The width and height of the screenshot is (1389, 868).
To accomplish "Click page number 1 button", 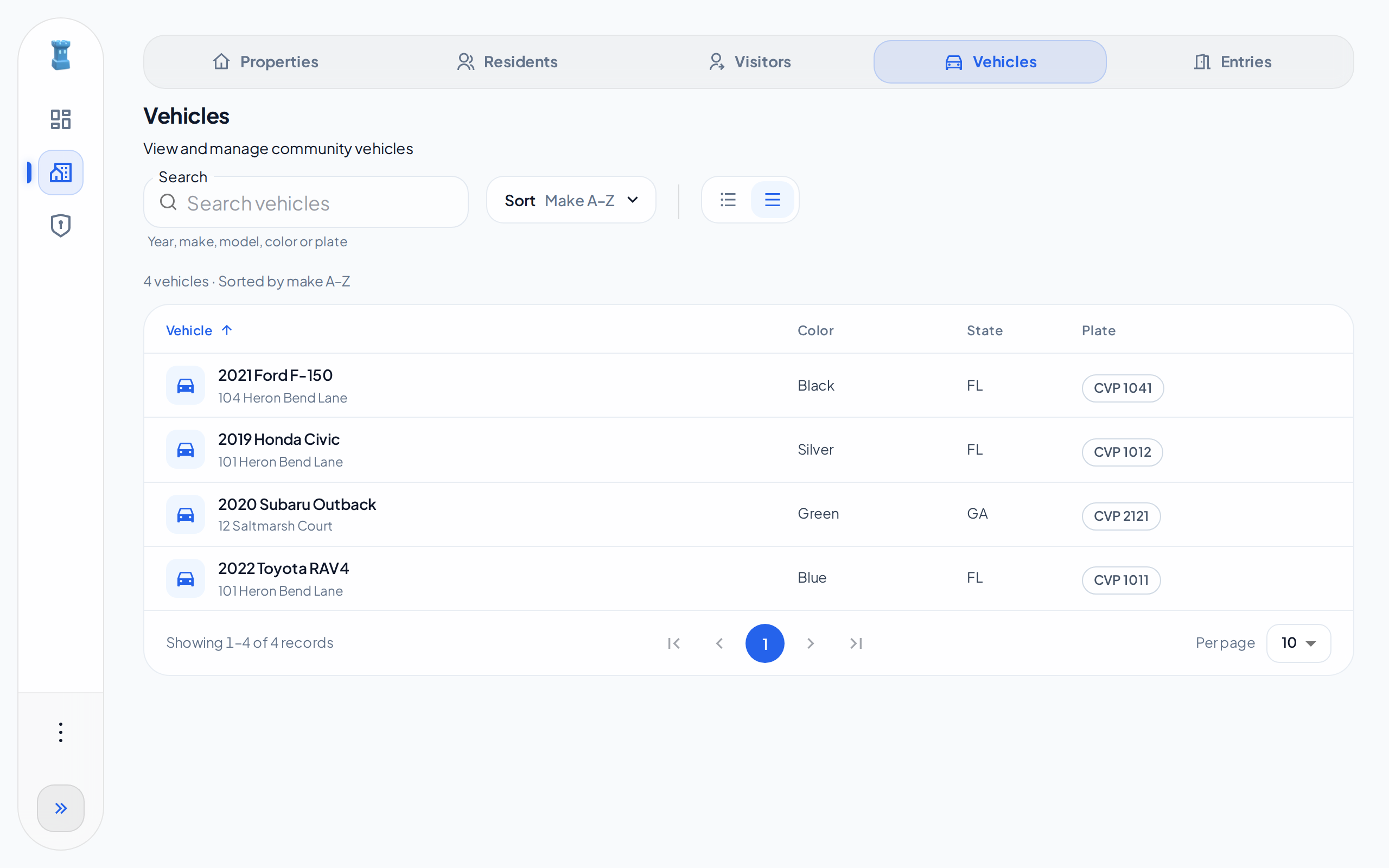I will pyautogui.click(x=764, y=643).
